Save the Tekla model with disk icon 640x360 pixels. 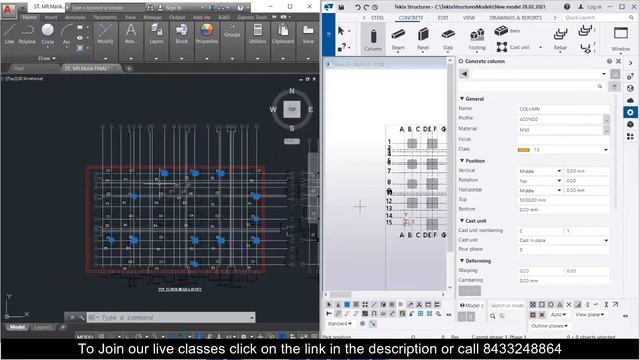(341, 7)
